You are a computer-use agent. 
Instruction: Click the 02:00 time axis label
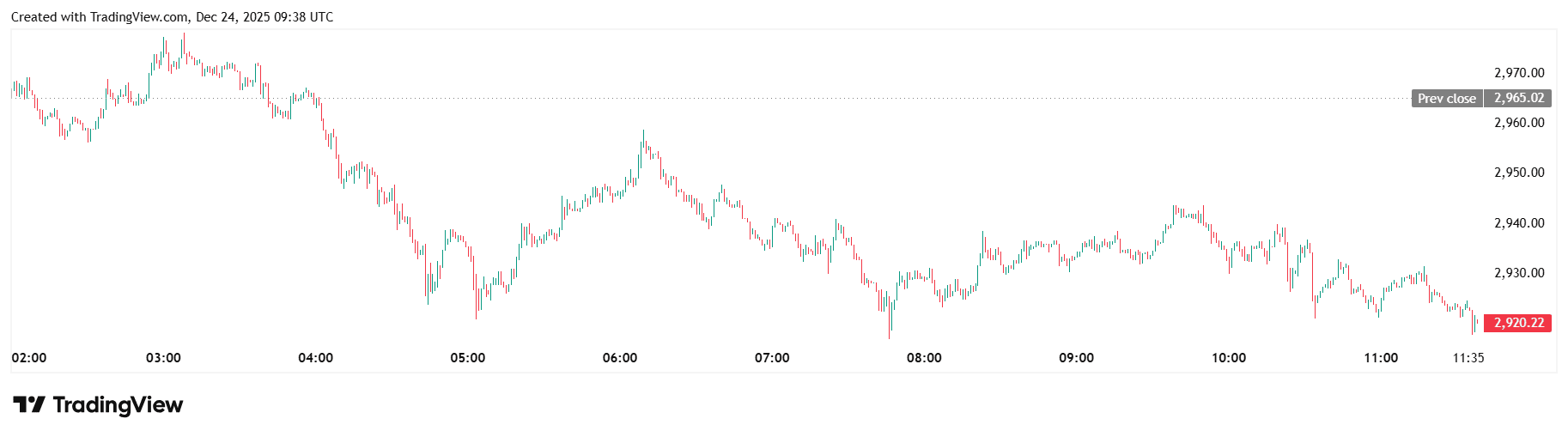point(29,358)
